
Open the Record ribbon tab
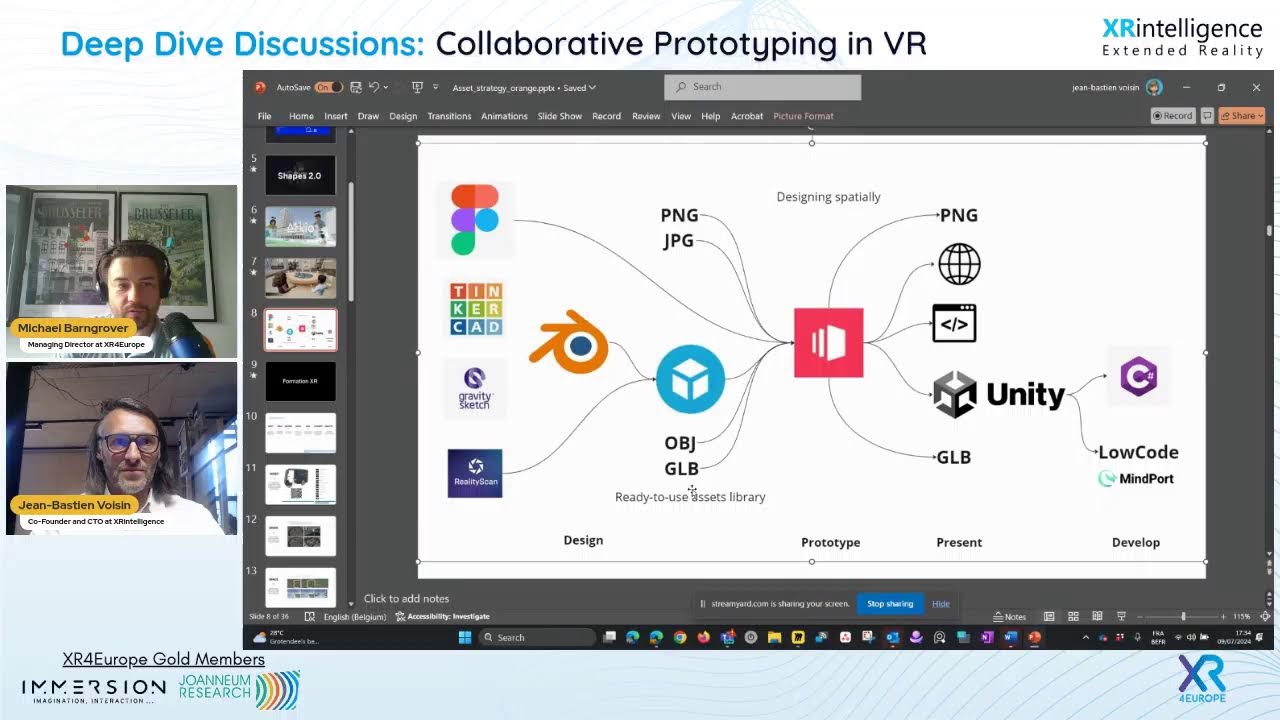point(606,116)
